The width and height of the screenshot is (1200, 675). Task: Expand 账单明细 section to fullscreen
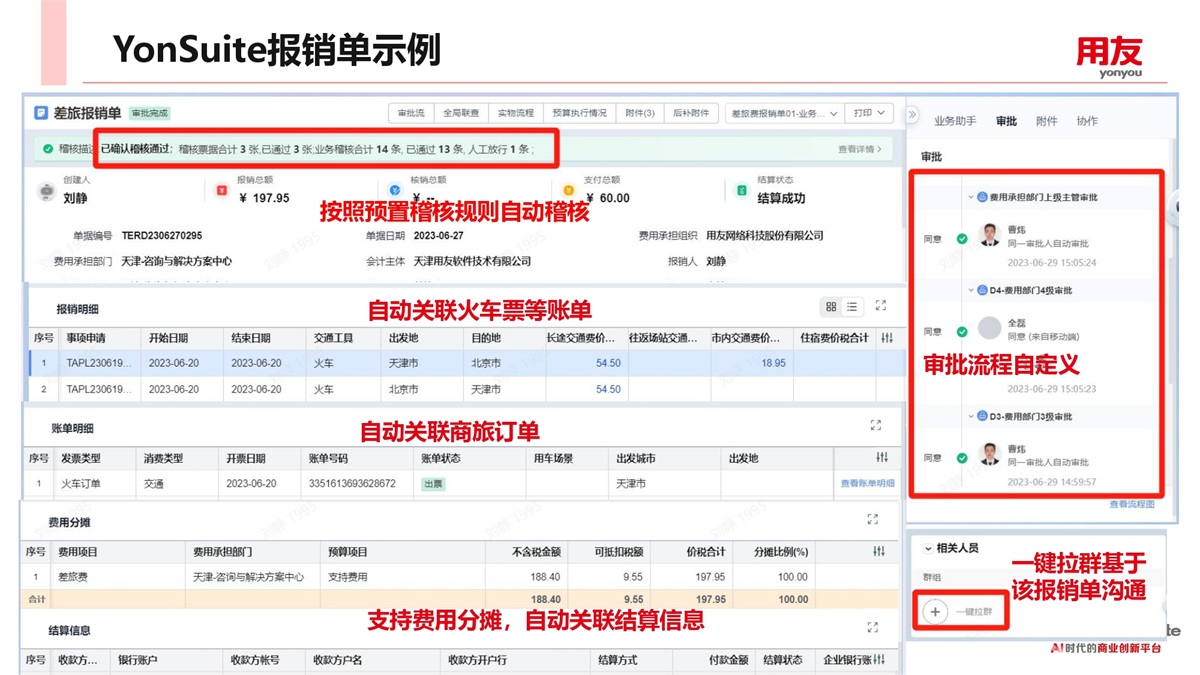(x=876, y=425)
